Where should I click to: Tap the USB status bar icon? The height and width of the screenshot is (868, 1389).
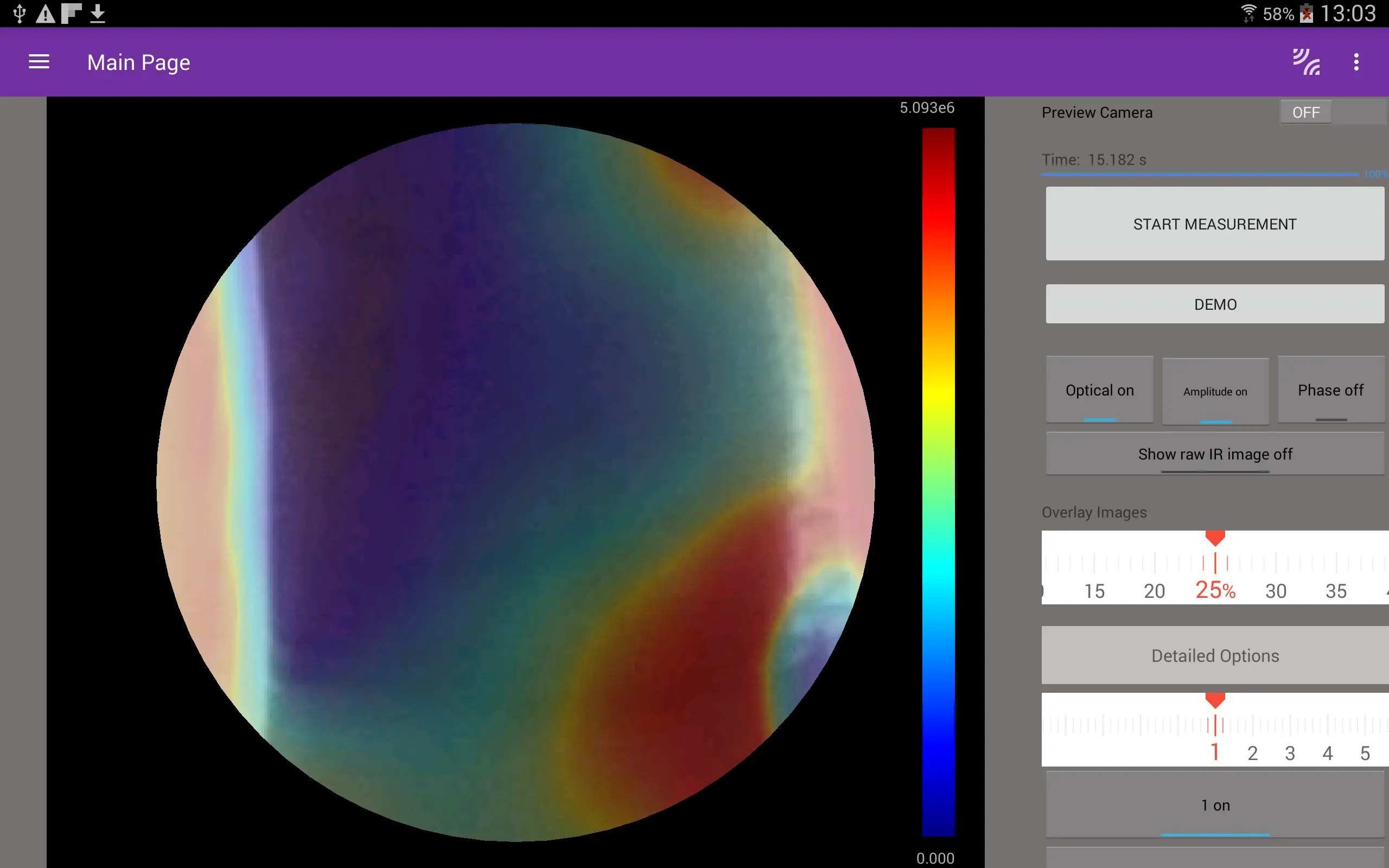coord(19,13)
